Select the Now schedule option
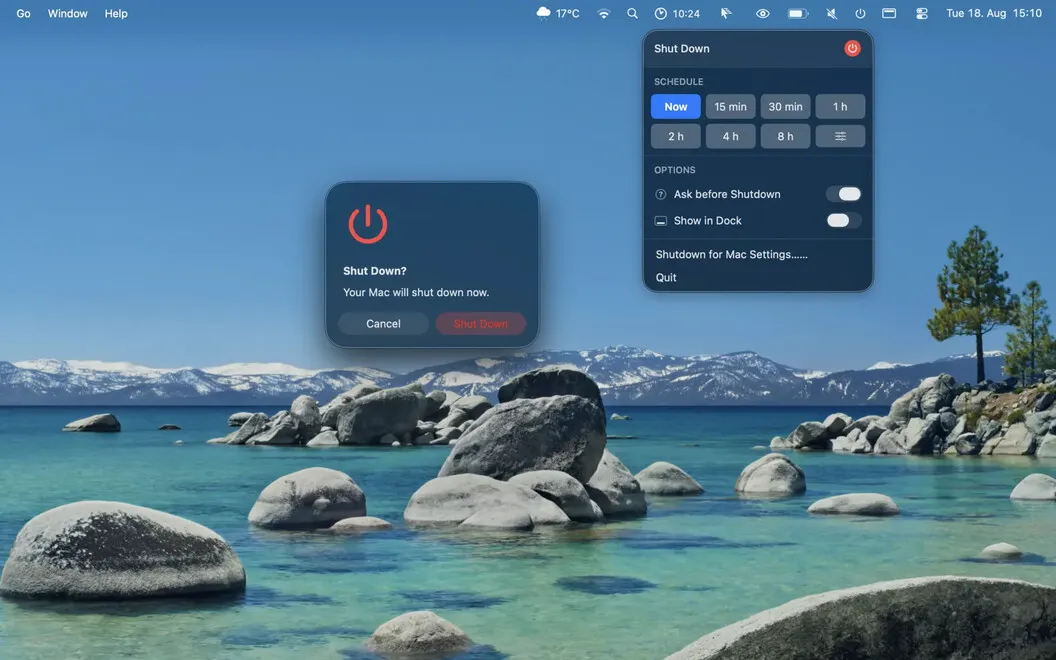 click(675, 106)
